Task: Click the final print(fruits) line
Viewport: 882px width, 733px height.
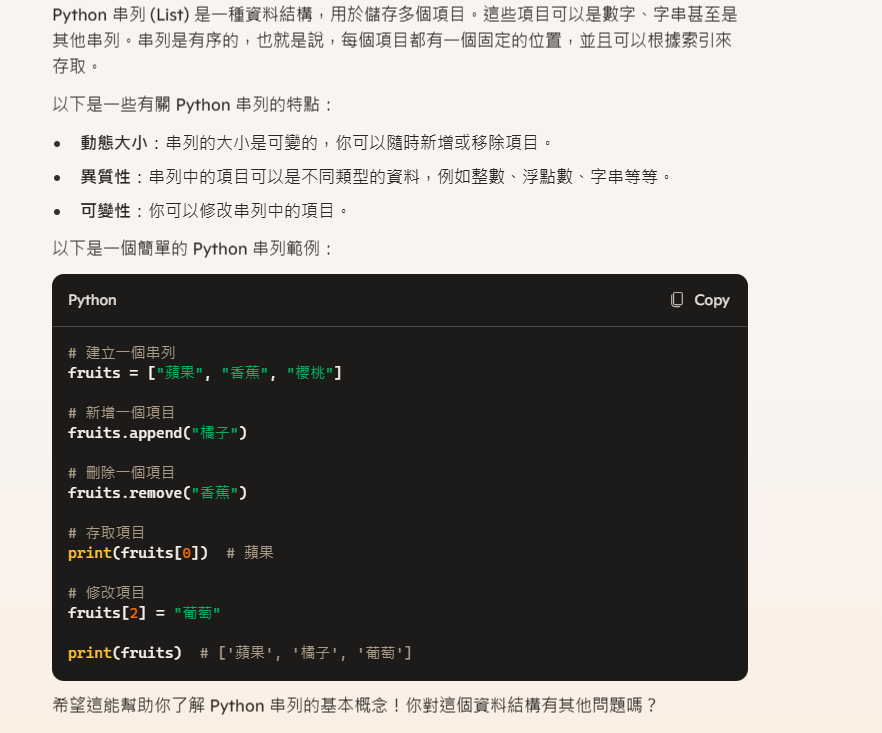Action: (125, 653)
